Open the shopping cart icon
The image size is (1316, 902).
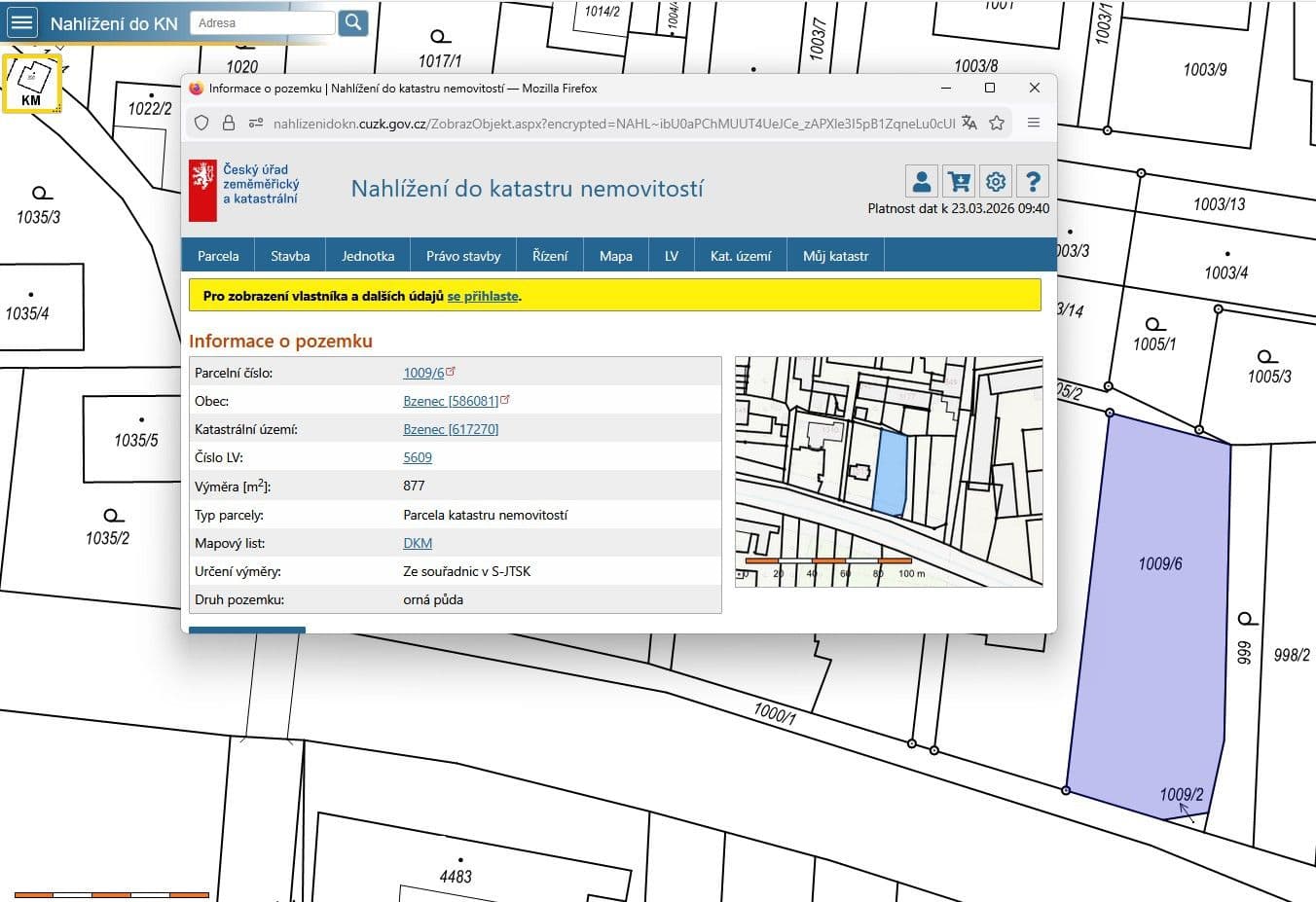pyautogui.click(x=958, y=180)
